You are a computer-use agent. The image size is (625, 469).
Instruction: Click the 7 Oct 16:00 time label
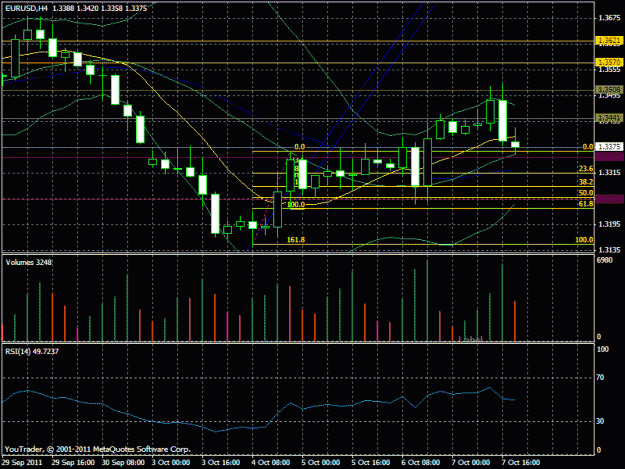521,463
